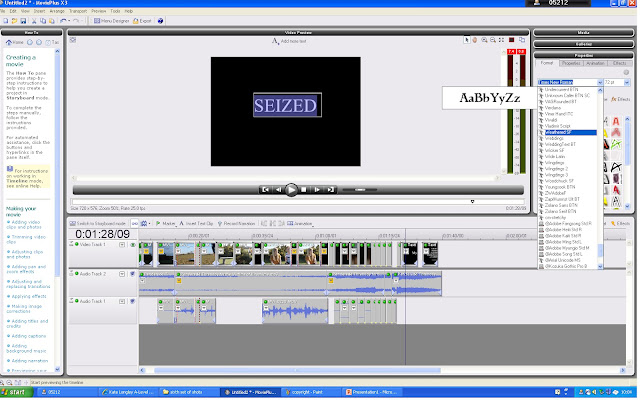Screen dimensions: 640x400
Task: Click the Marker button on timeline toolbar
Action: [165, 224]
